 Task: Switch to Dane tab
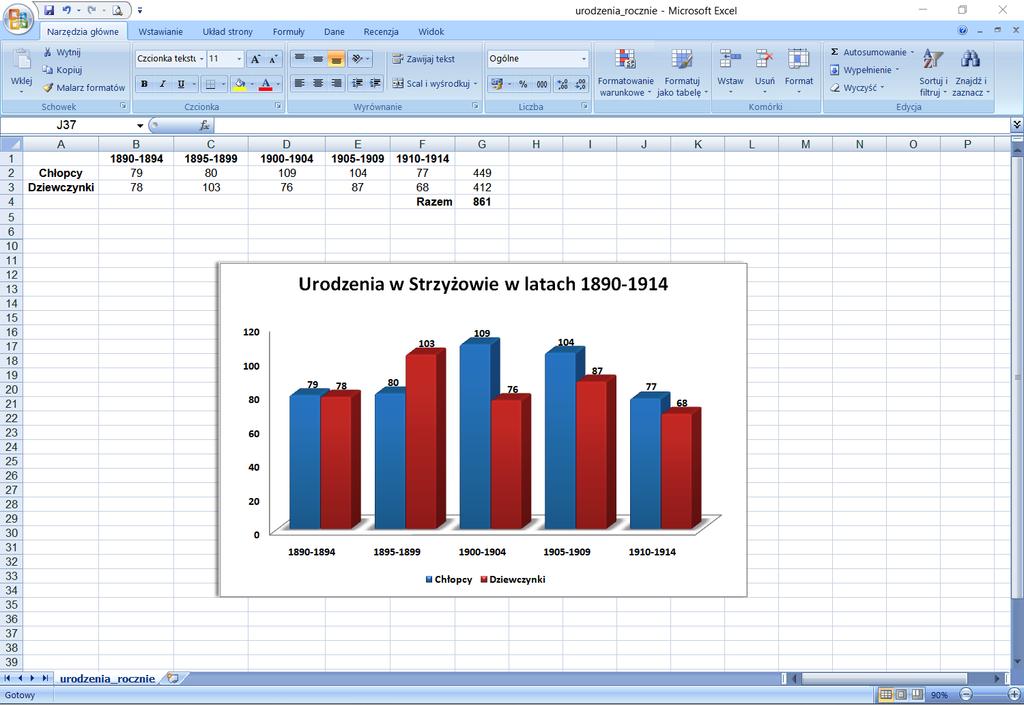[x=334, y=31]
